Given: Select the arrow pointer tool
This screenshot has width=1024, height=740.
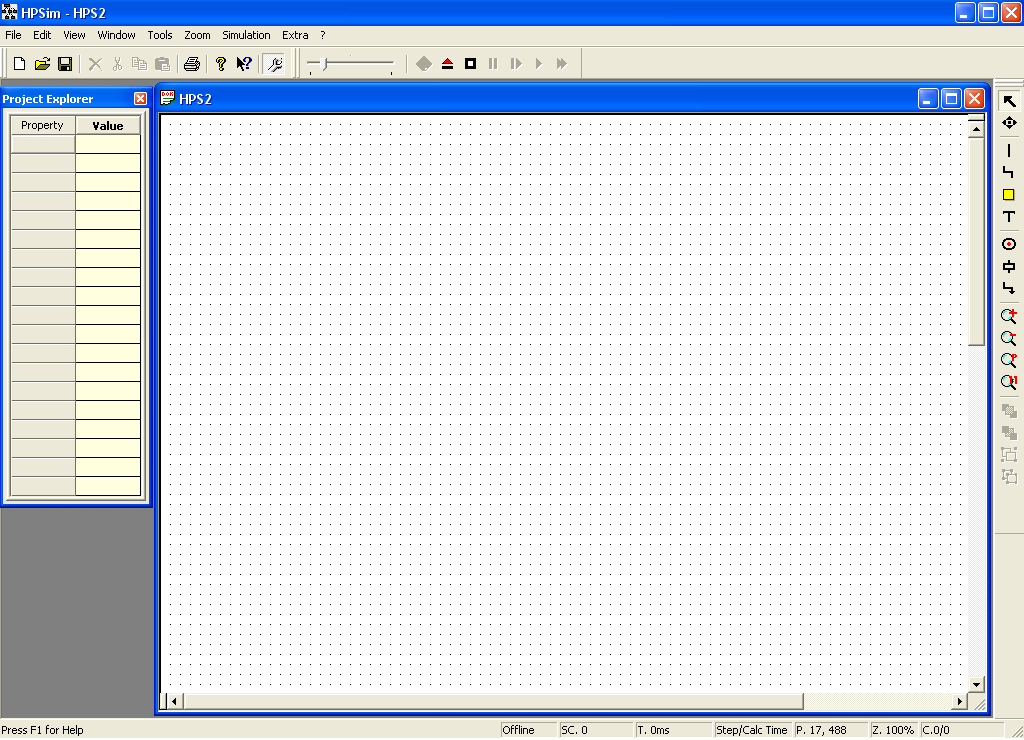Looking at the screenshot, I should tap(1009, 101).
